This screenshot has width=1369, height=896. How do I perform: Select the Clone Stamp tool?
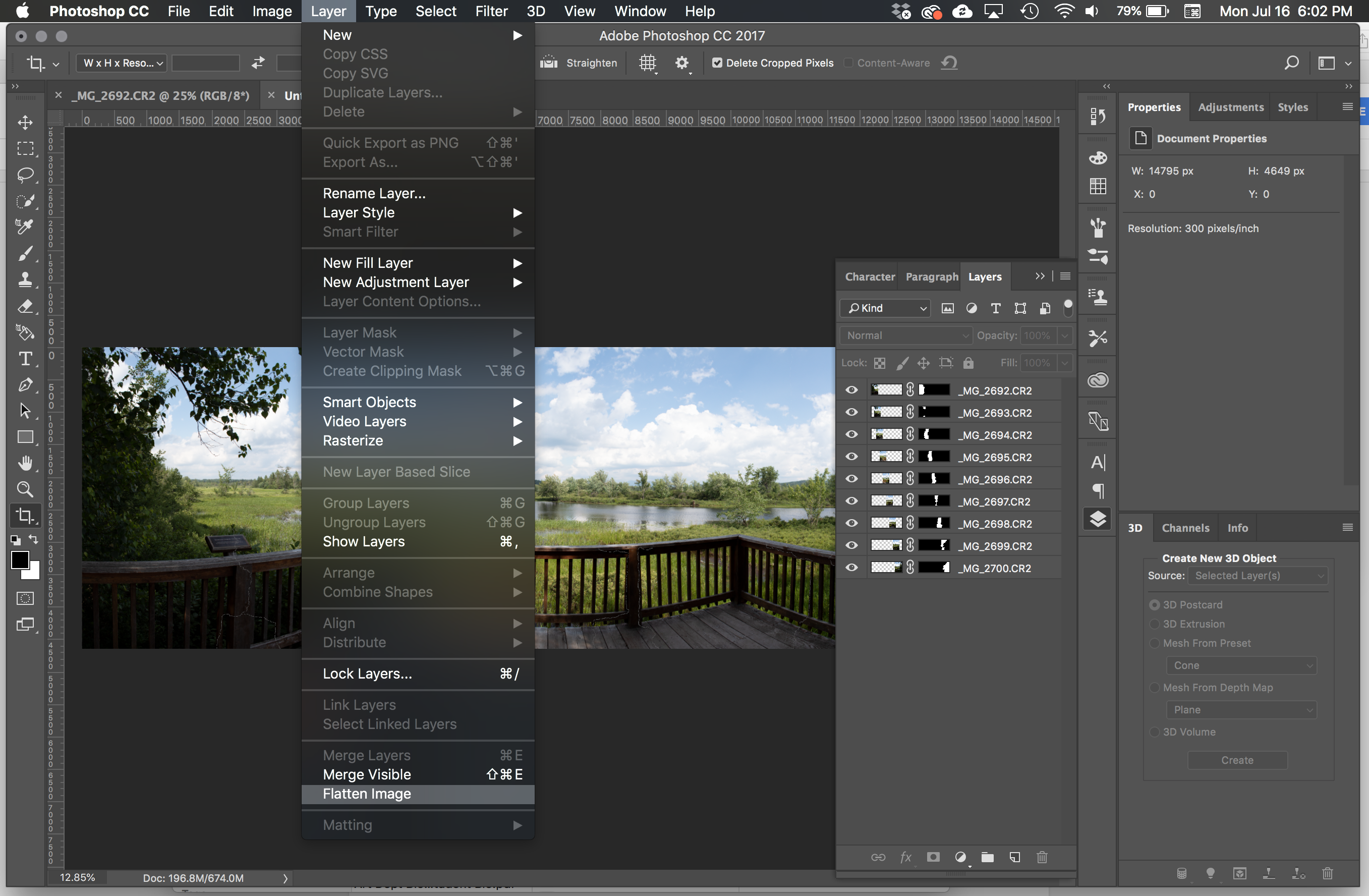pos(25,279)
